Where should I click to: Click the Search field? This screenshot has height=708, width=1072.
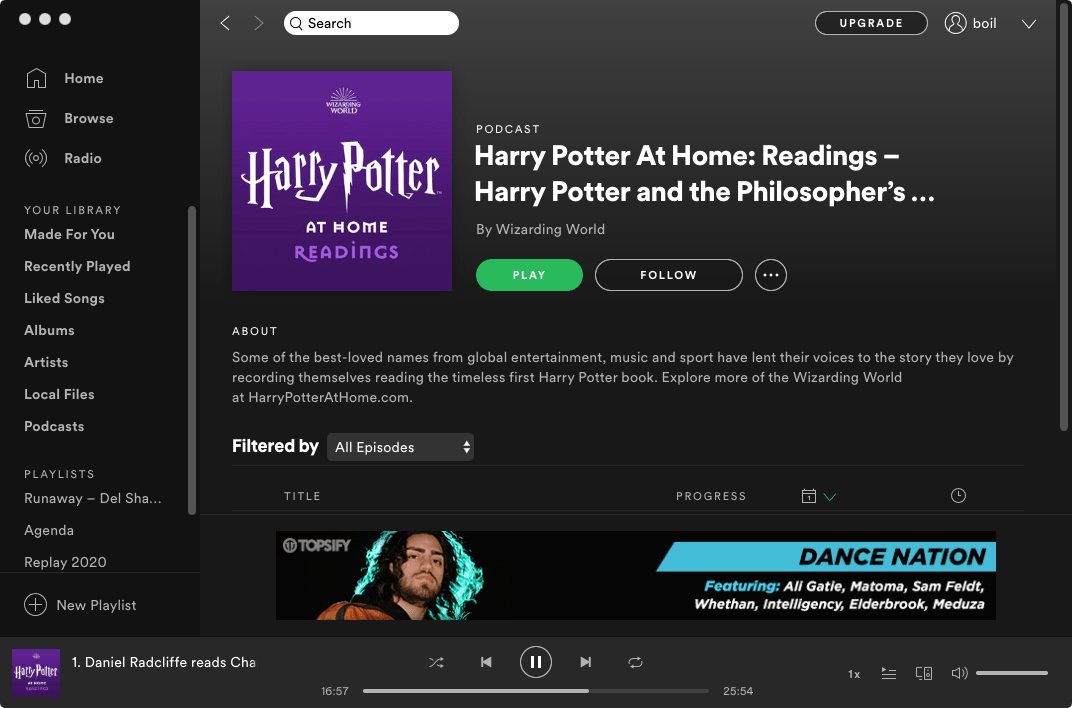pyautogui.click(x=371, y=23)
